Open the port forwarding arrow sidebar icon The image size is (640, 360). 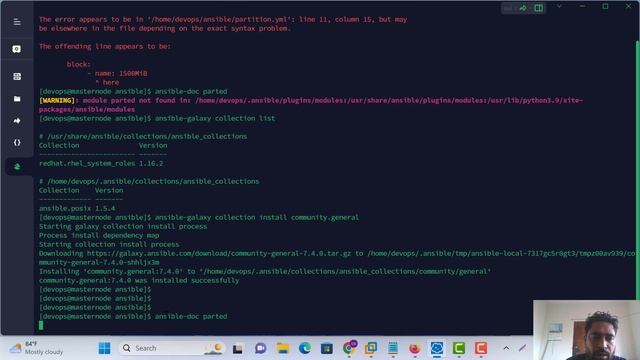(x=17, y=121)
